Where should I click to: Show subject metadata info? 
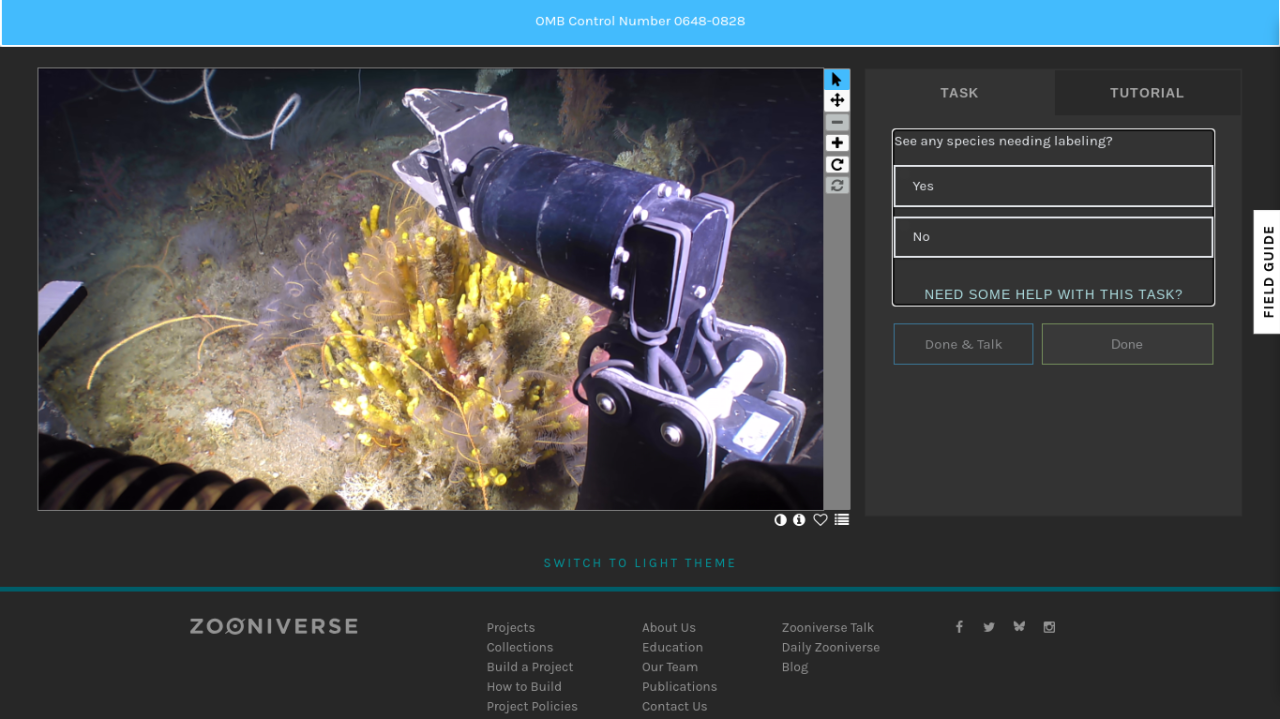(799, 520)
